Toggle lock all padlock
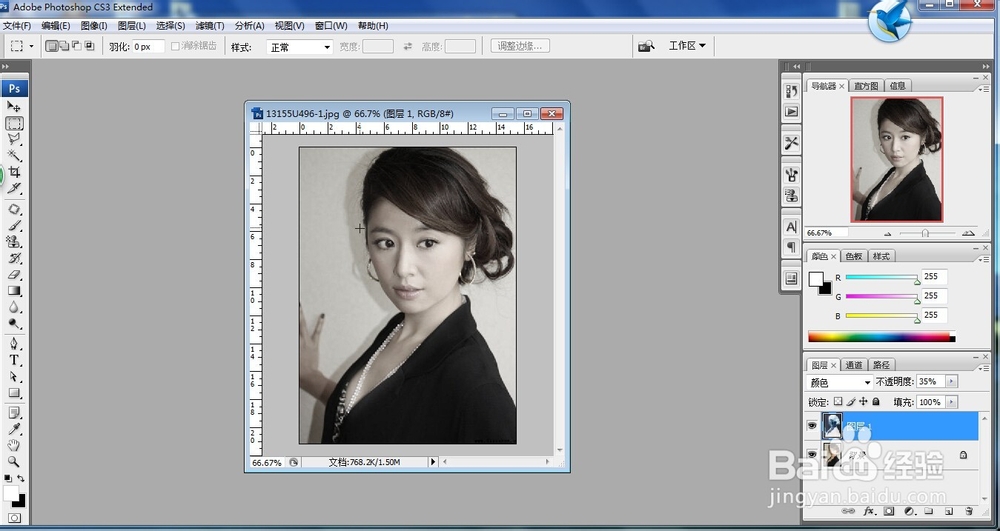This screenshot has width=1000, height=531. point(876,402)
